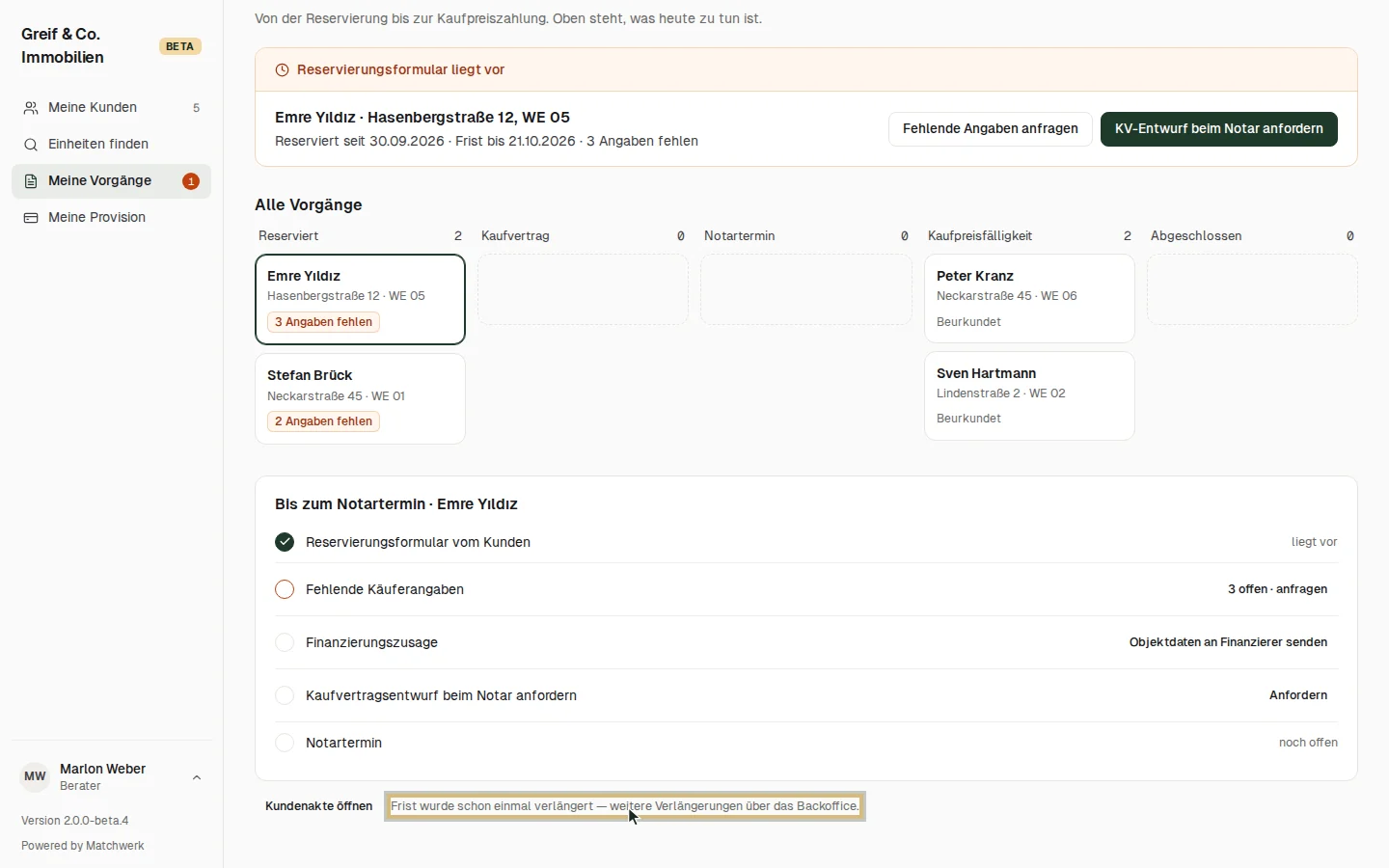Click the Meine Provision card icon

(x=31, y=218)
